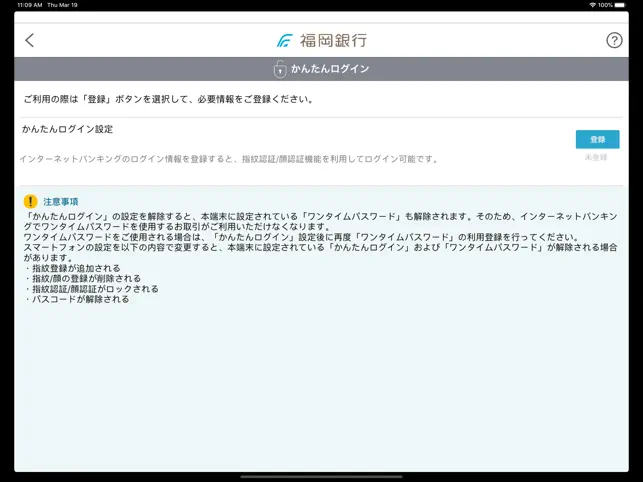The image size is (643, 482).
Task: Tap the かんたんログイン header label
Action: tap(330, 69)
